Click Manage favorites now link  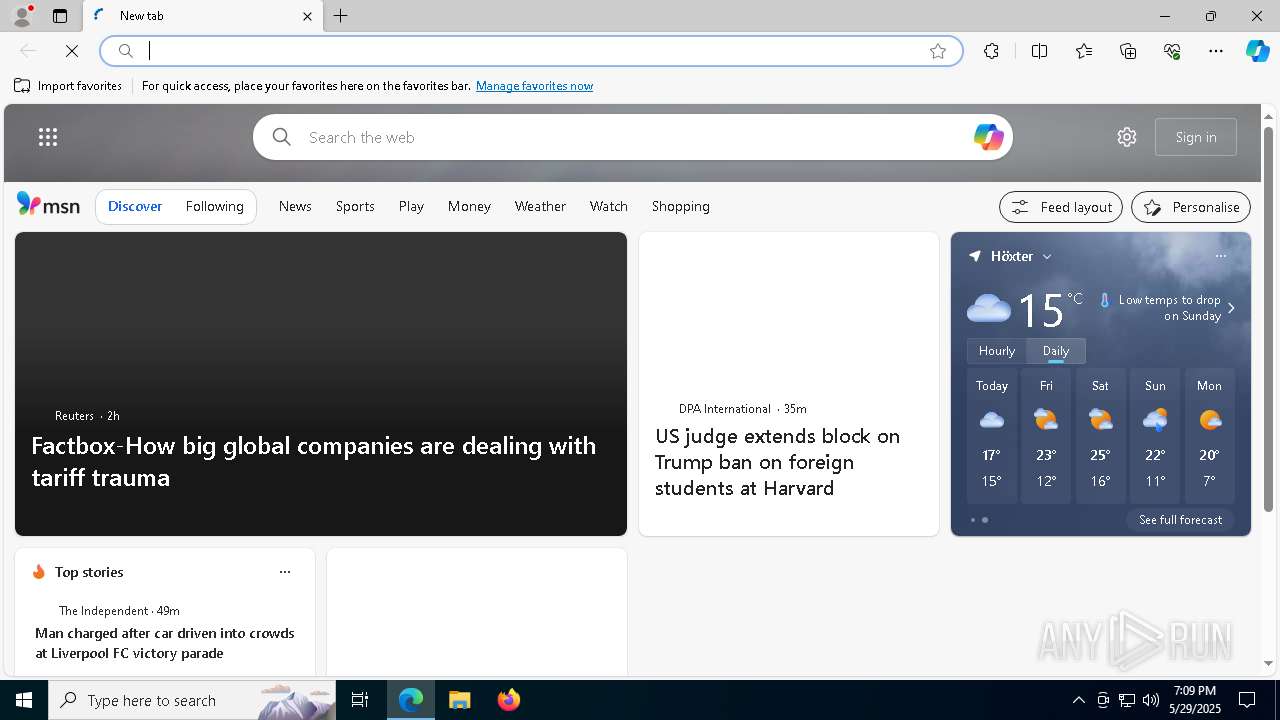point(535,86)
